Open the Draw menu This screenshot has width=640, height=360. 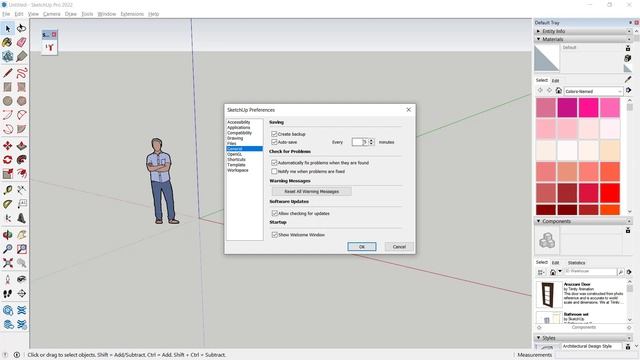[71, 14]
